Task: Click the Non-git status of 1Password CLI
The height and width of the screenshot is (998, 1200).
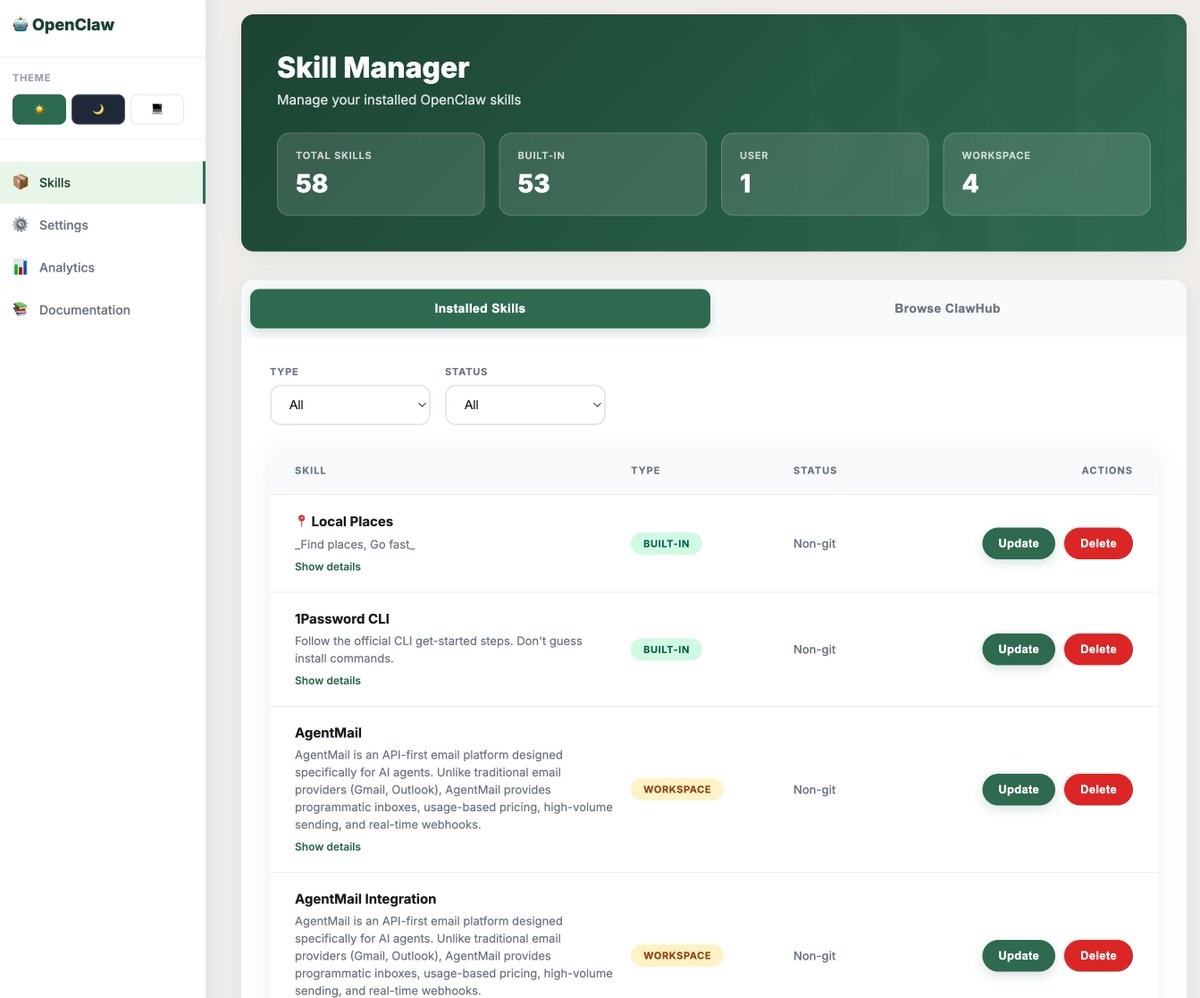Action: 815,650
